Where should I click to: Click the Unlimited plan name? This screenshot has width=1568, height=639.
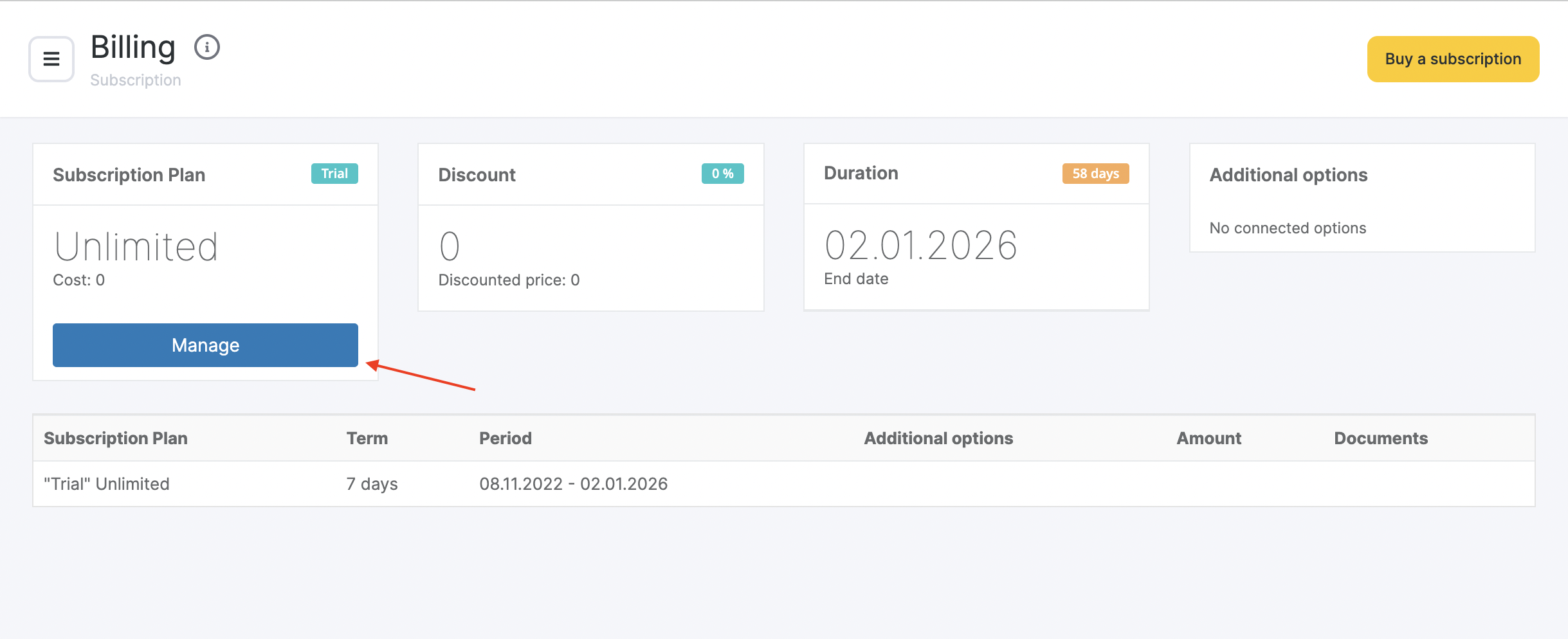pyautogui.click(x=136, y=247)
